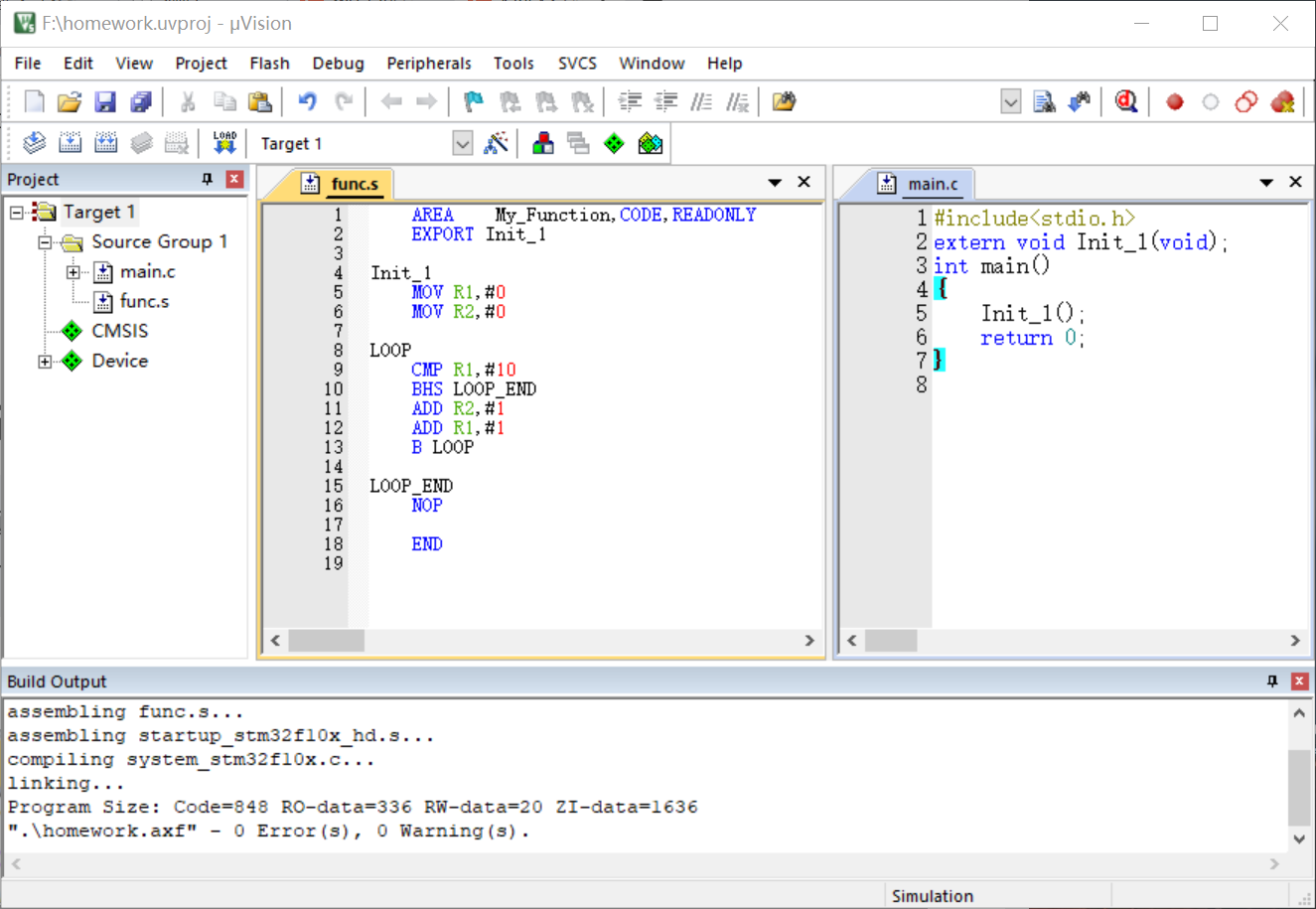Viewport: 1316px width, 909px height.
Task: Select CMSIS in project tree
Action: click(119, 331)
